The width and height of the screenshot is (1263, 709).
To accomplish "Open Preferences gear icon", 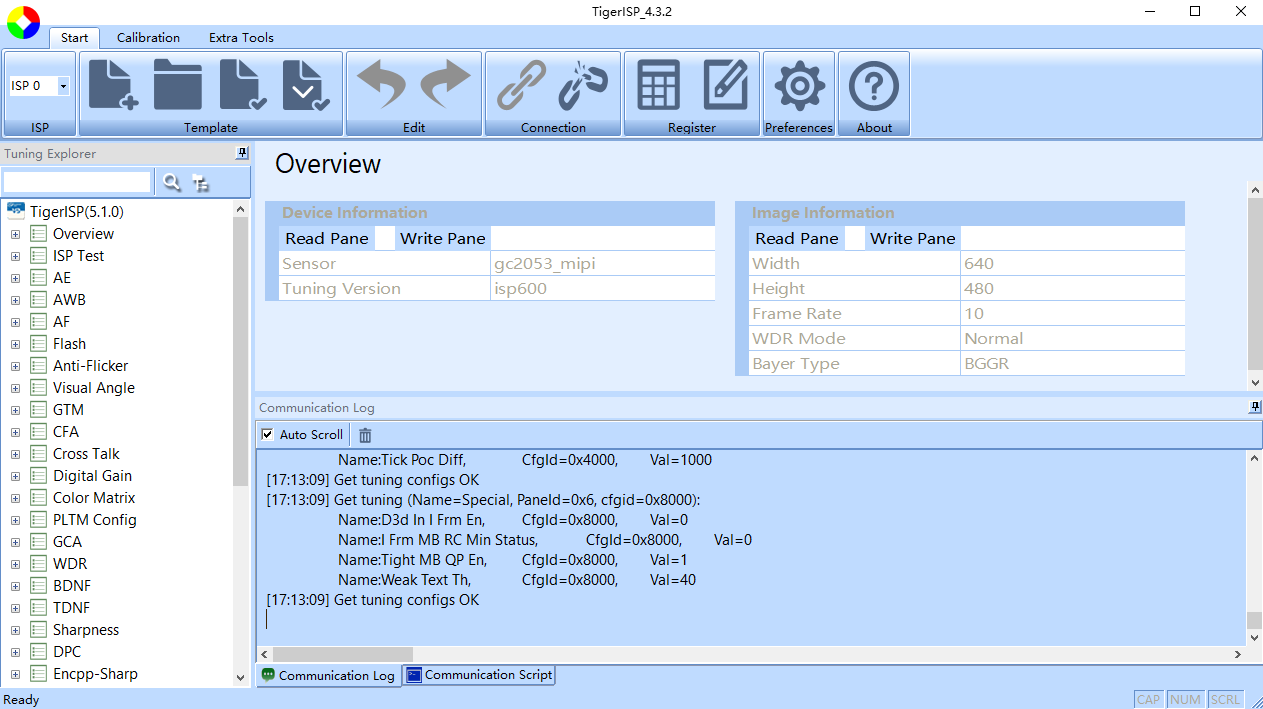I will (798, 85).
